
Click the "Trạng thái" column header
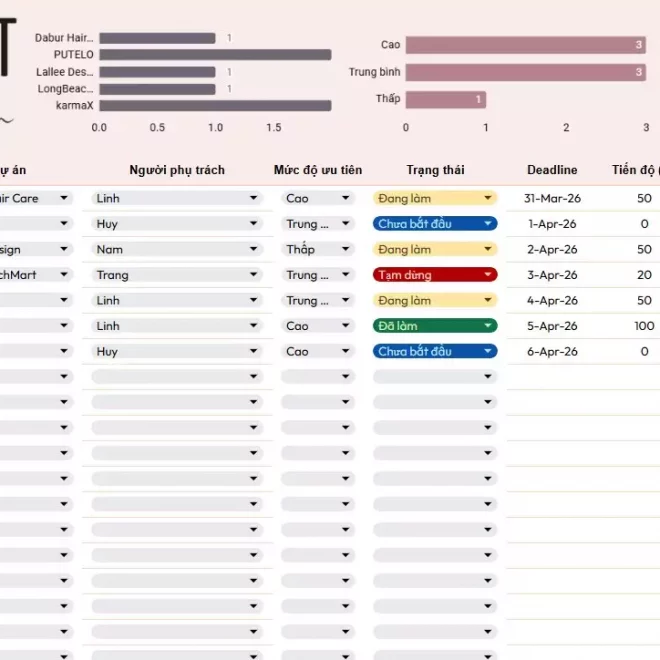coord(435,170)
